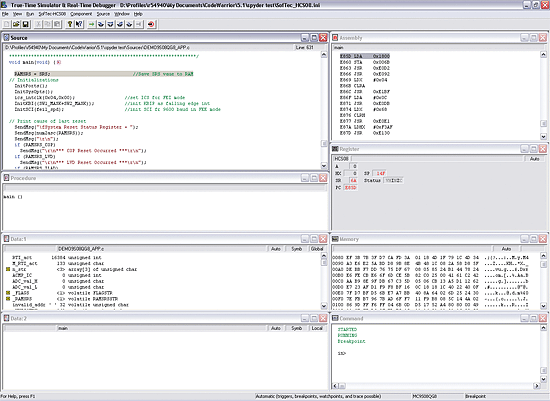Select the RAMSRS = SRS source line
The image size is (550, 401).
tap(104, 74)
